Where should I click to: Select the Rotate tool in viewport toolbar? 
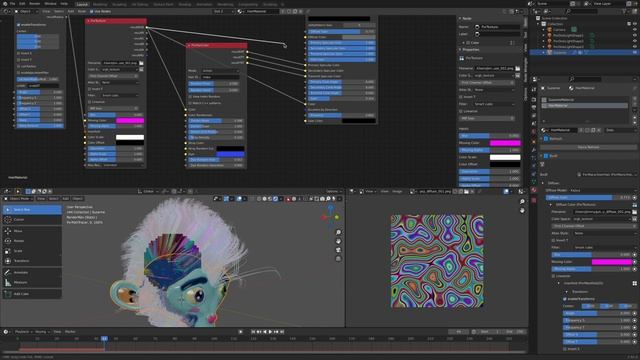tap(32, 241)
